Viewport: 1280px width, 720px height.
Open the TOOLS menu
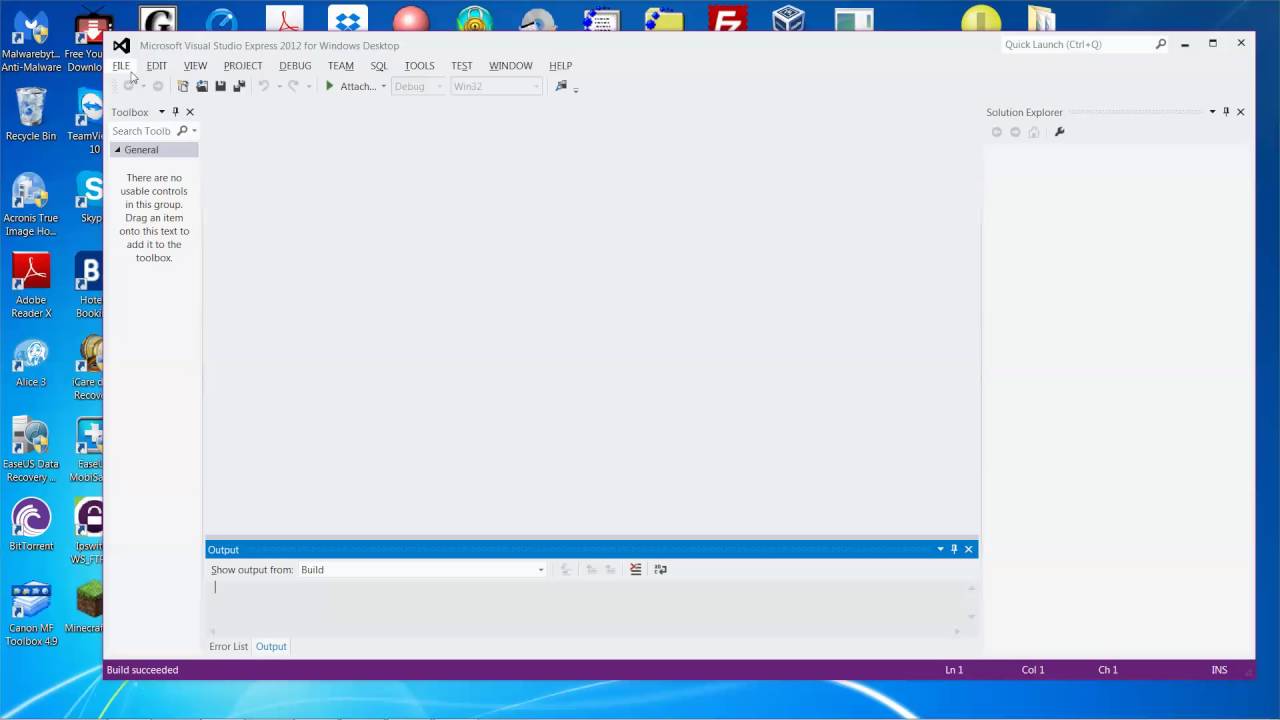point(419,66)
